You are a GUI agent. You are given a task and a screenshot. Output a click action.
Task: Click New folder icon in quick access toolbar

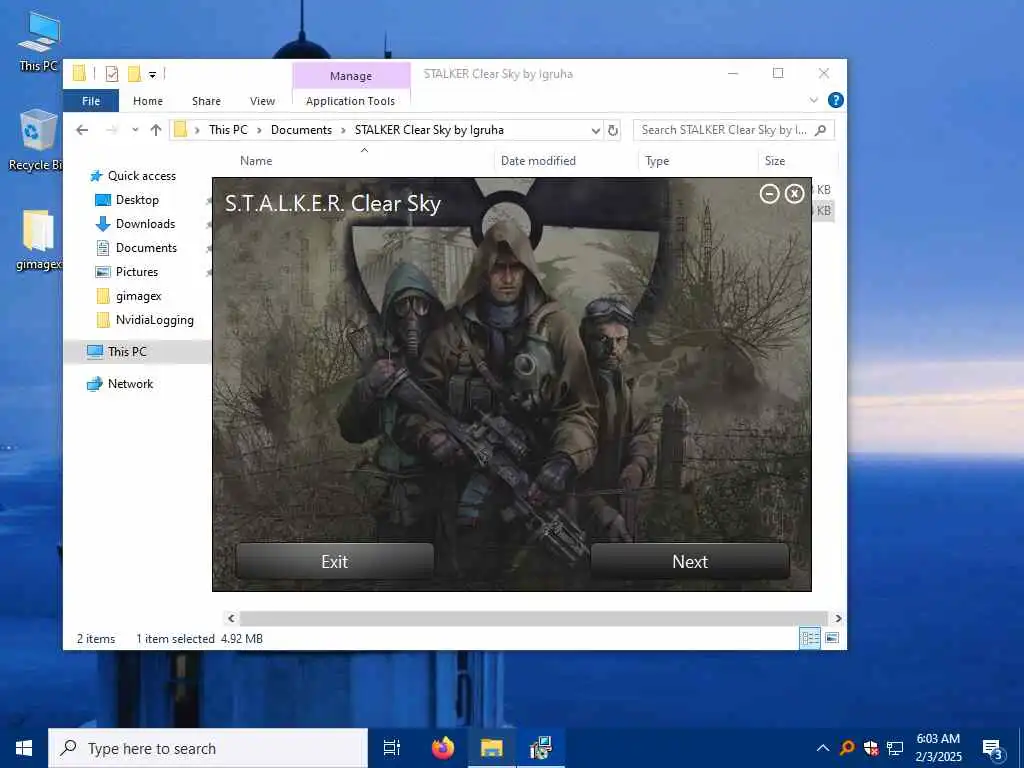click(x=135, y=74)
